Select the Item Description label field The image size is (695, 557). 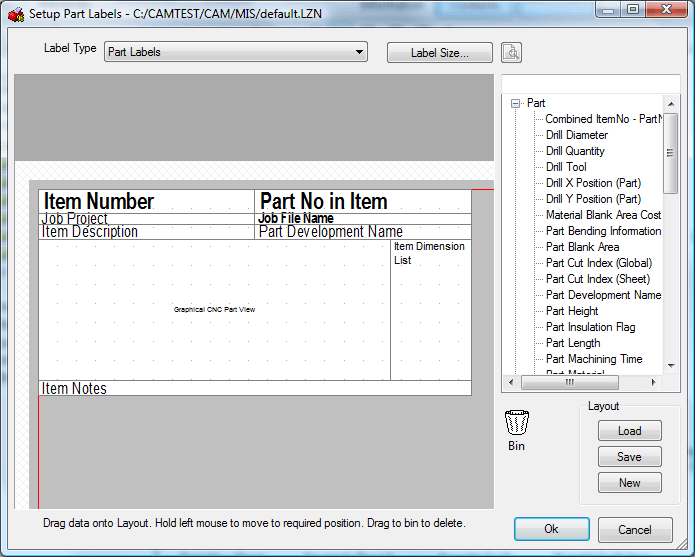146,232
